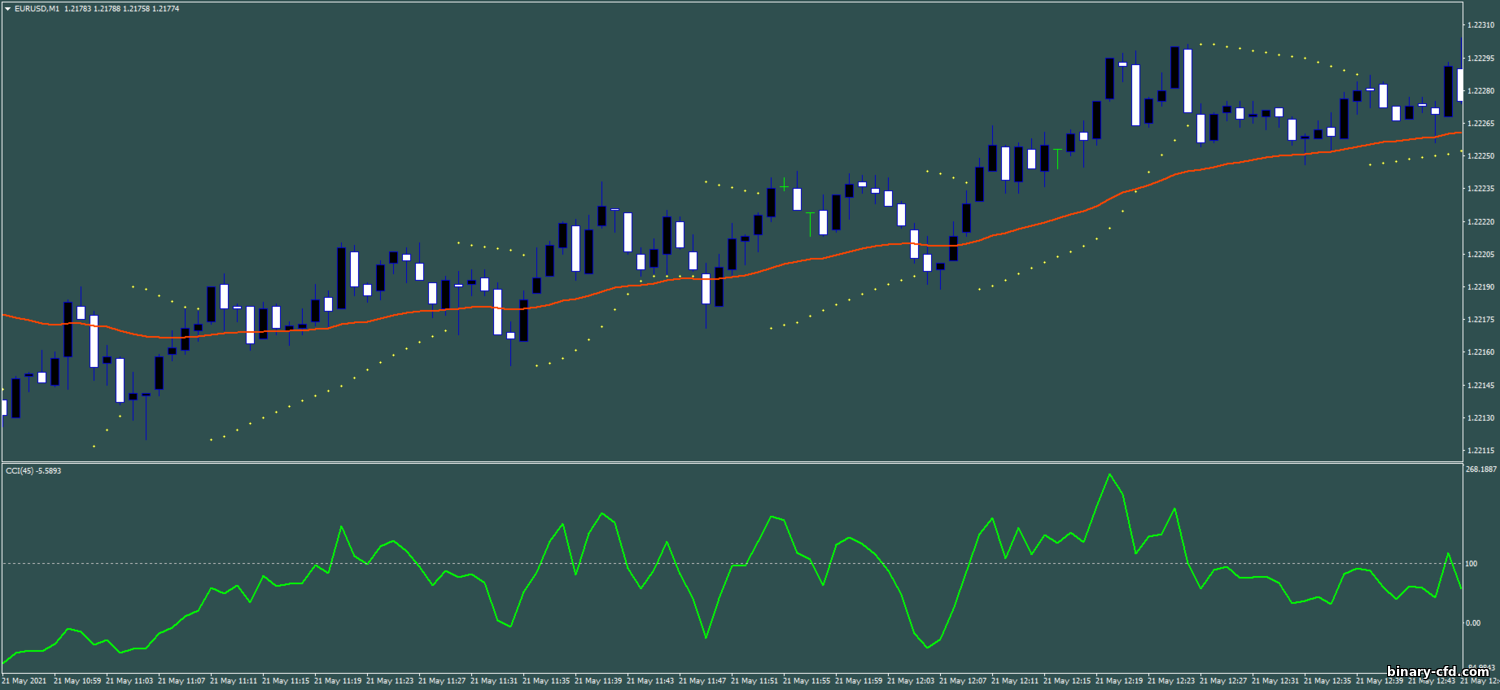Click the EURUSD,M1 chart title text
Image resolution: width=1500 pixels, height=690 pixels.
[x=35, y=10]
